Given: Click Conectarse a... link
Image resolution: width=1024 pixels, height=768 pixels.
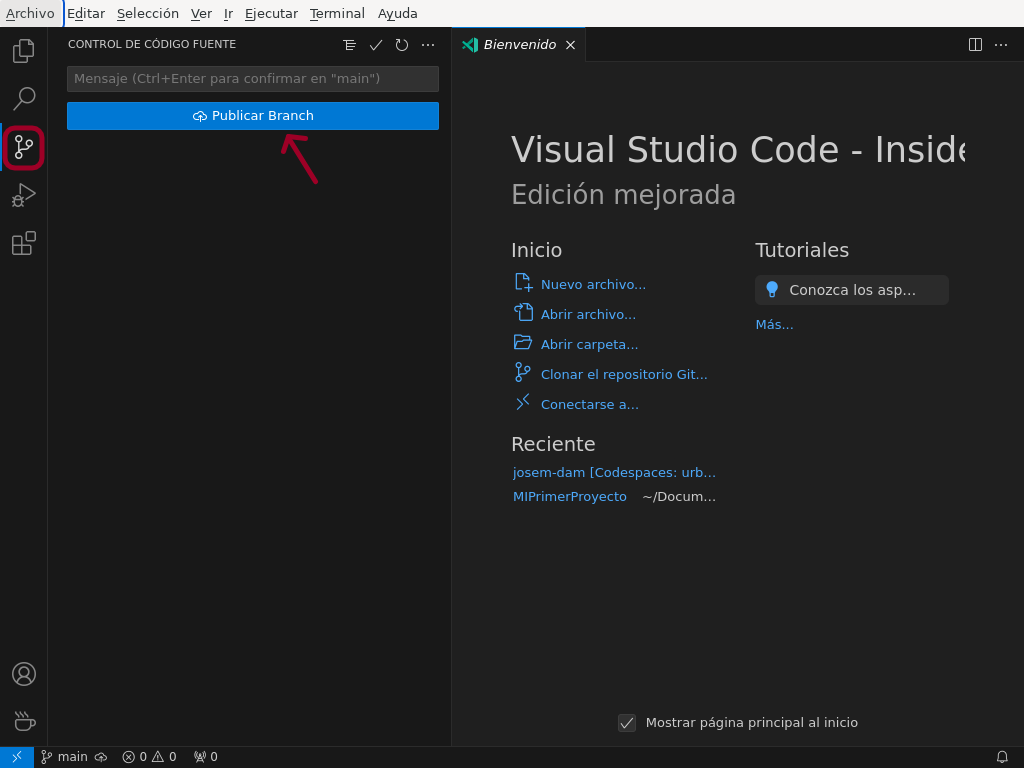Looking at the screenshot, I should (590, 405).
